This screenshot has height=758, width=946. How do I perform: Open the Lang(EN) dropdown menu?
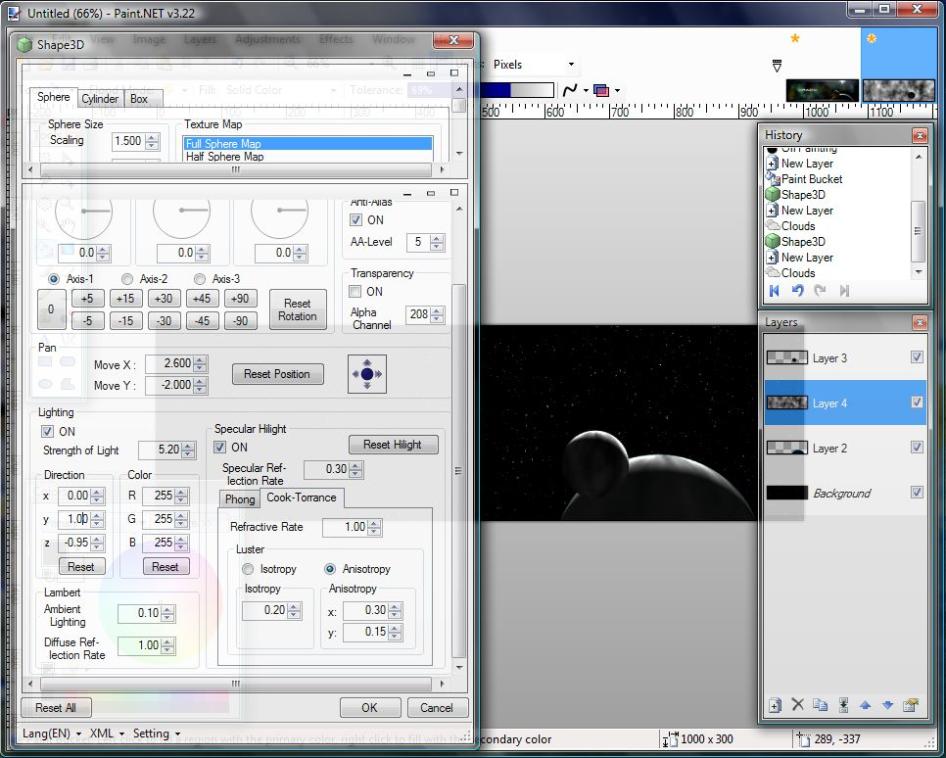51,733
